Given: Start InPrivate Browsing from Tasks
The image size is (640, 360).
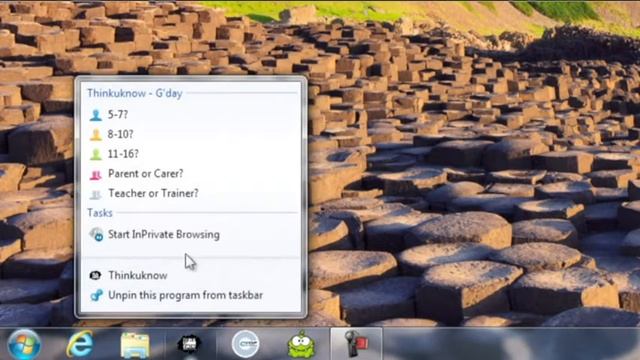Looking at the screenshot, I should pyautogui.click(x=164, y=235).
